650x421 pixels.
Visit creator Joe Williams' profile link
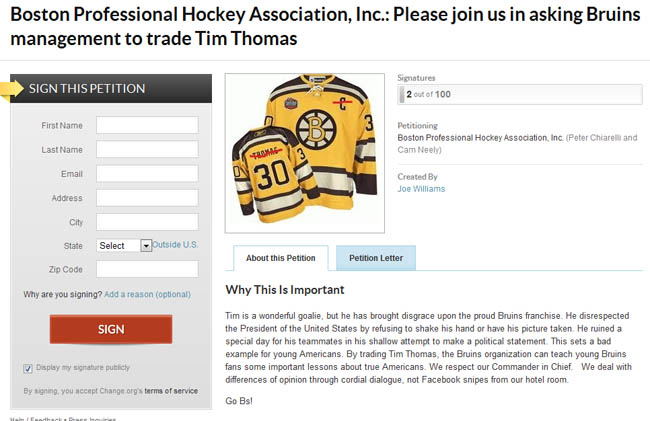(421, 189)
